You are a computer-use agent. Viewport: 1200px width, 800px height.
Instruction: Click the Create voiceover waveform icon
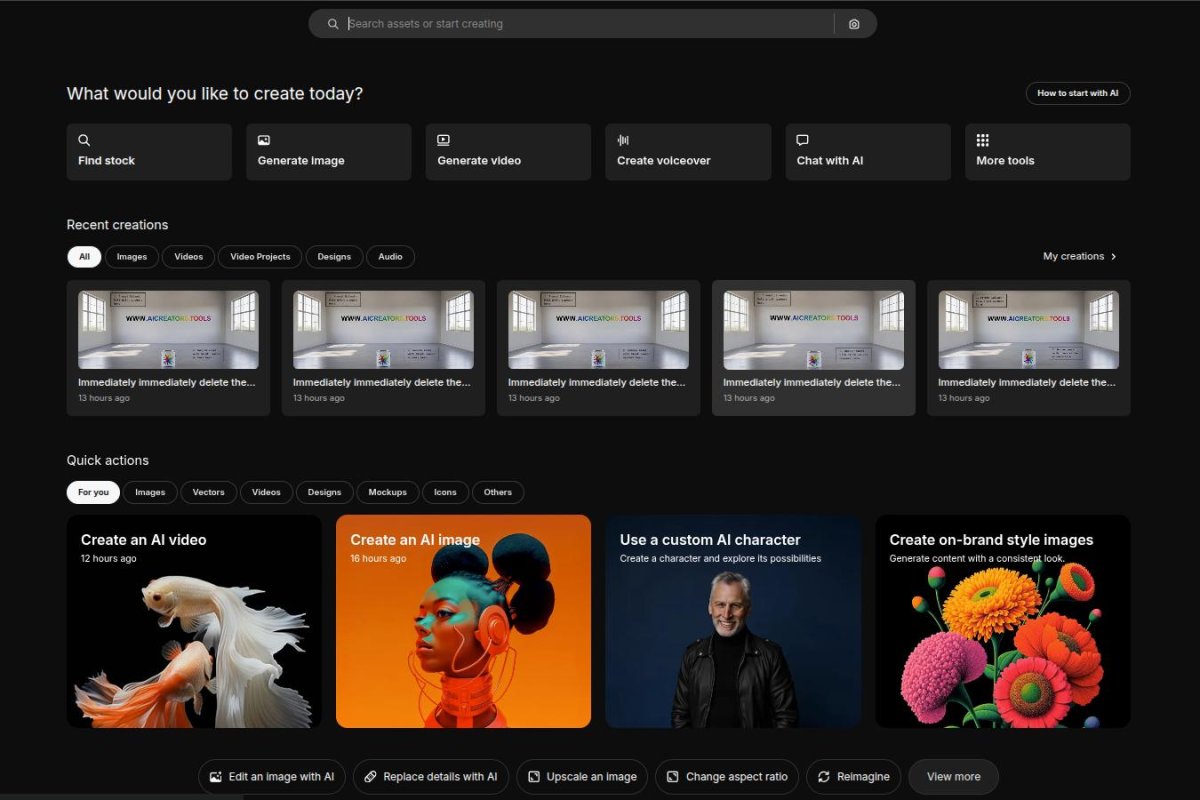coord(623,141)
